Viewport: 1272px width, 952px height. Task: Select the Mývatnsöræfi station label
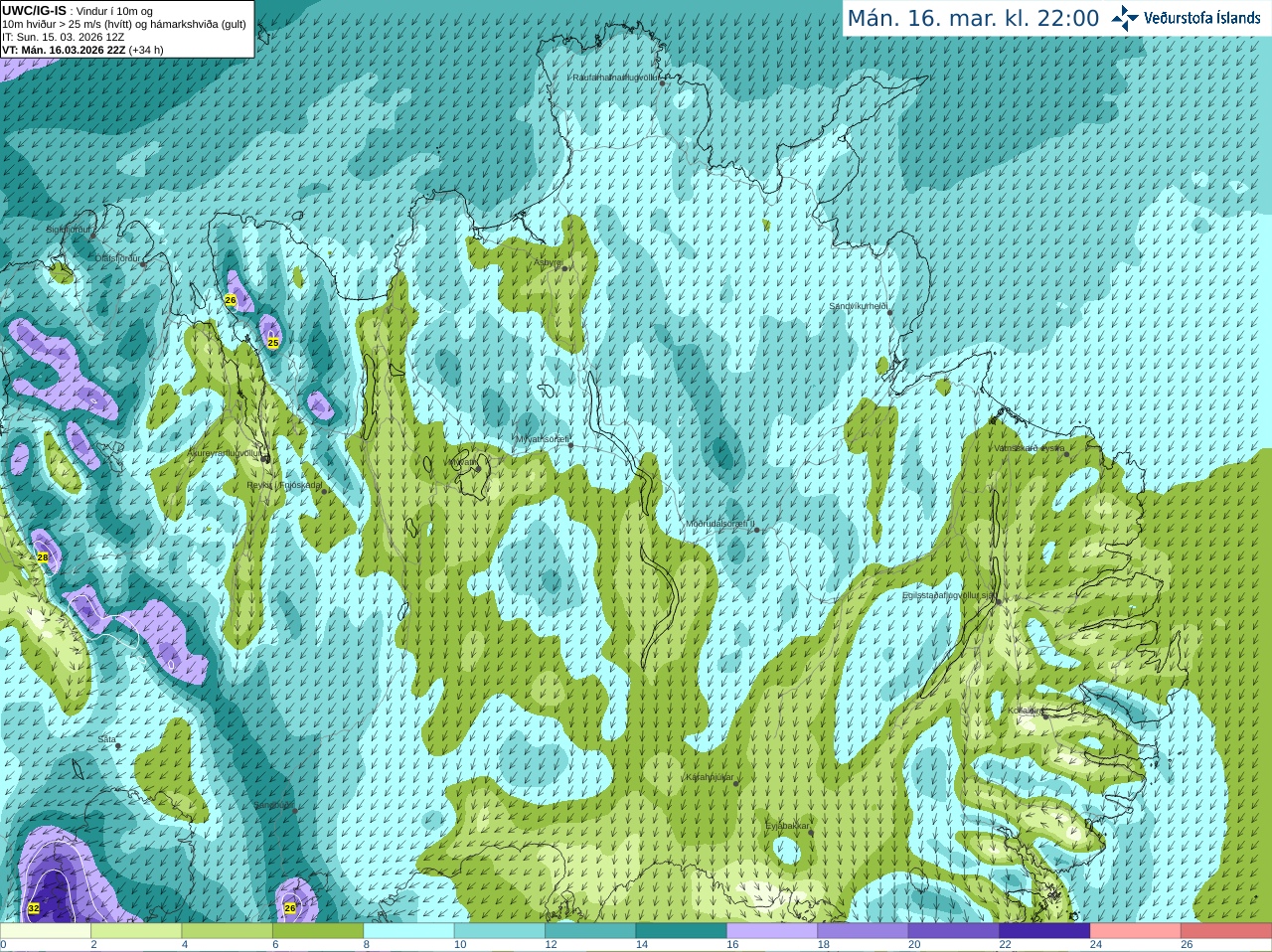coord(542,438)
